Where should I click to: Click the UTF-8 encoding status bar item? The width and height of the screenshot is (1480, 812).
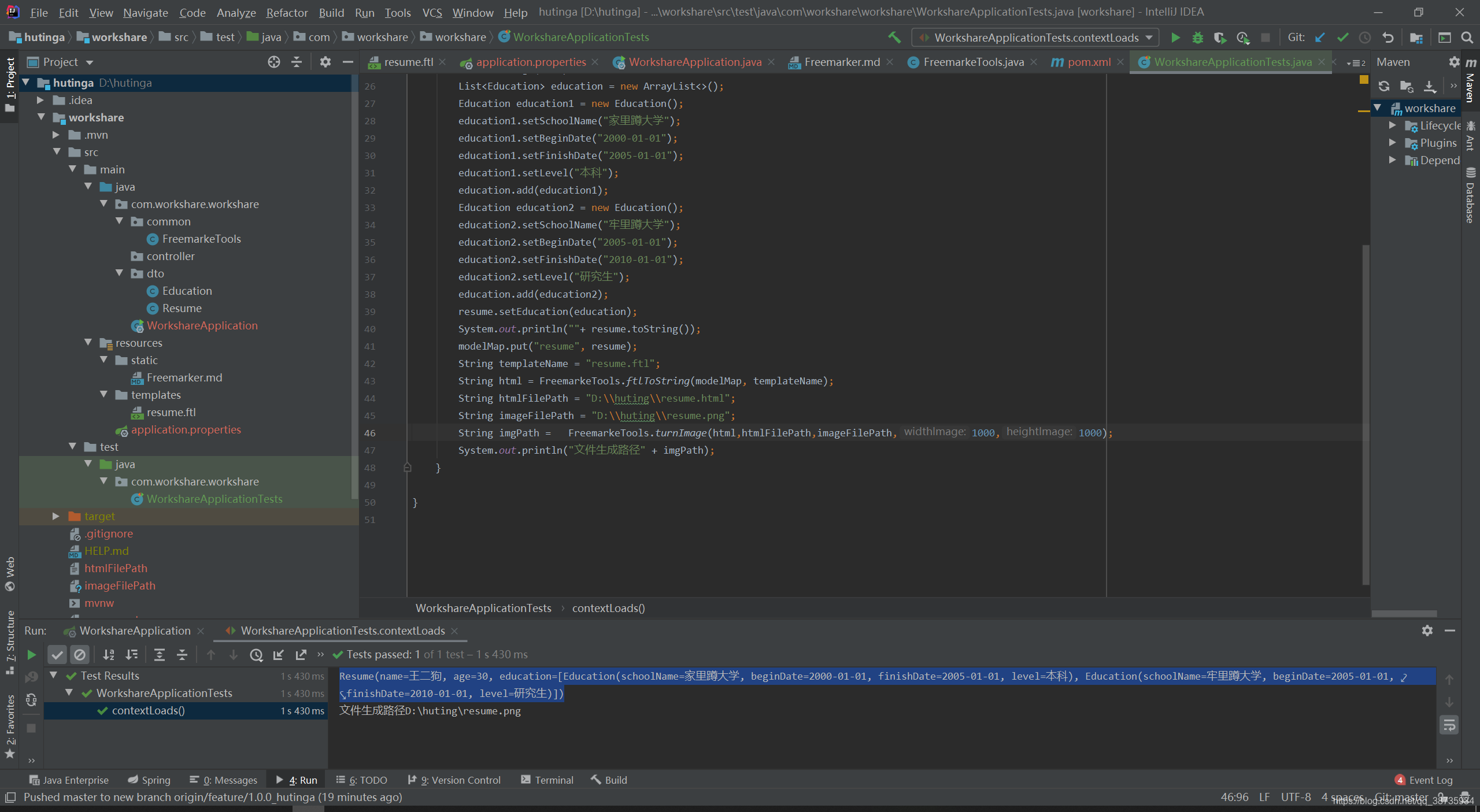click(x=1296, y=797)
